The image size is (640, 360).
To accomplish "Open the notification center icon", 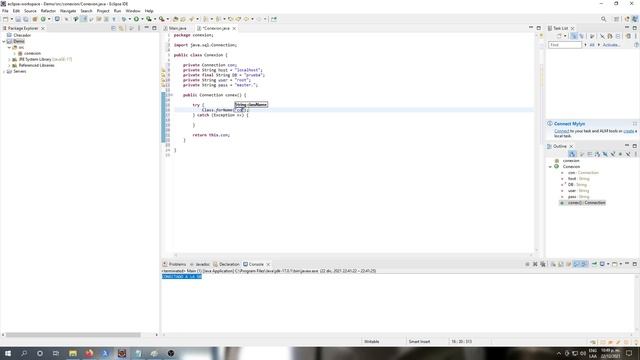I will click(629, 353).
